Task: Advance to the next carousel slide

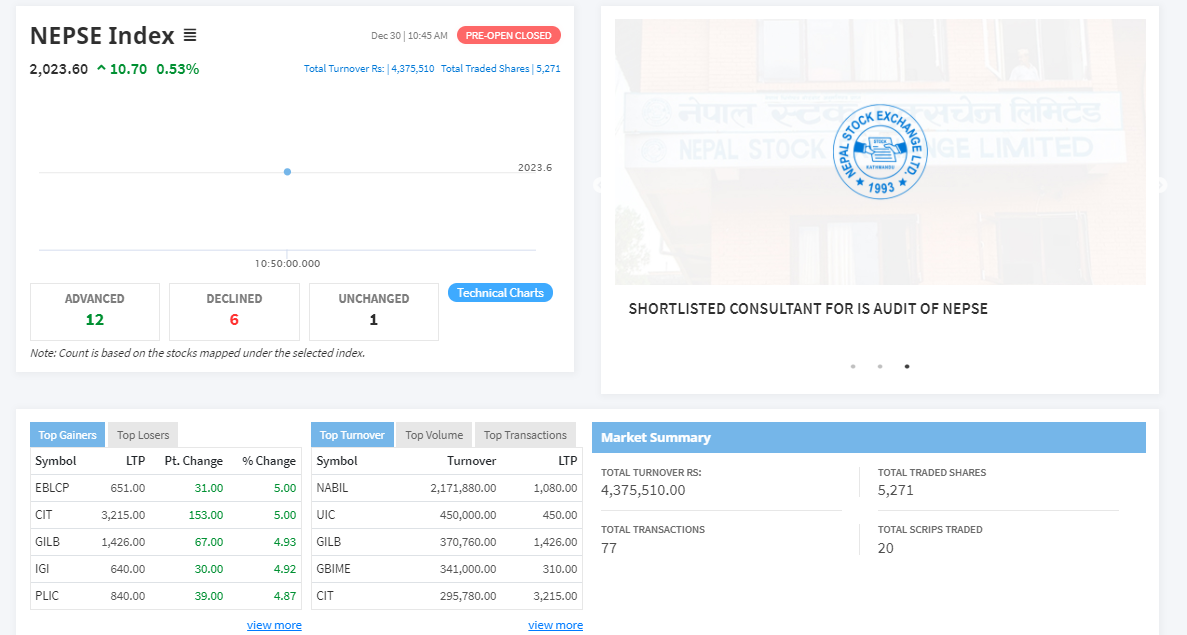Action: coord(1162,185)
